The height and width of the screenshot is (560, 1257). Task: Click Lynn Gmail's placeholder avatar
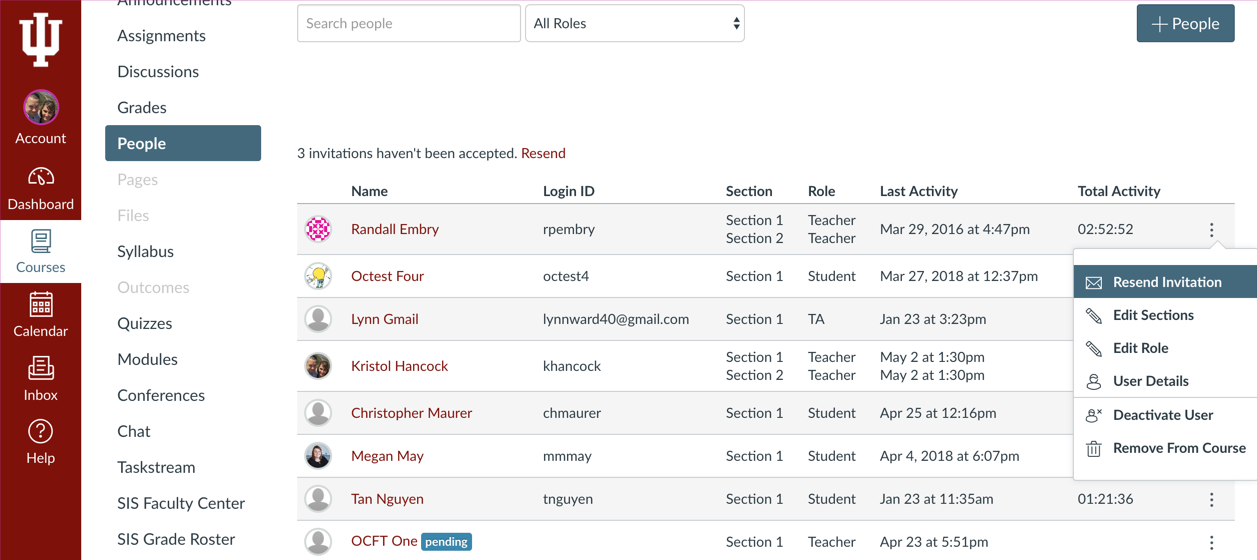(x=318, y=319)
